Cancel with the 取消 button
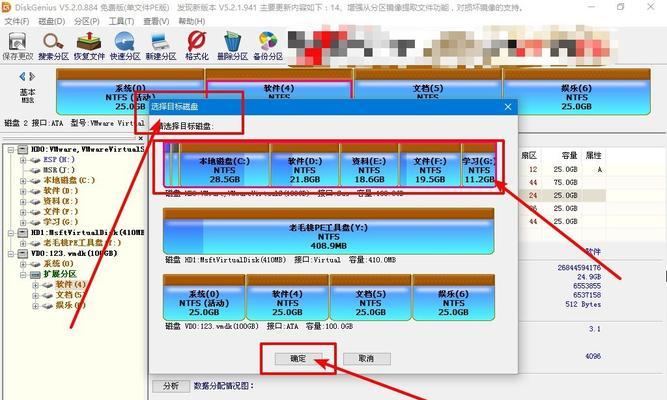Viewport: 667px width, 400px height. (x=366, y=359)
